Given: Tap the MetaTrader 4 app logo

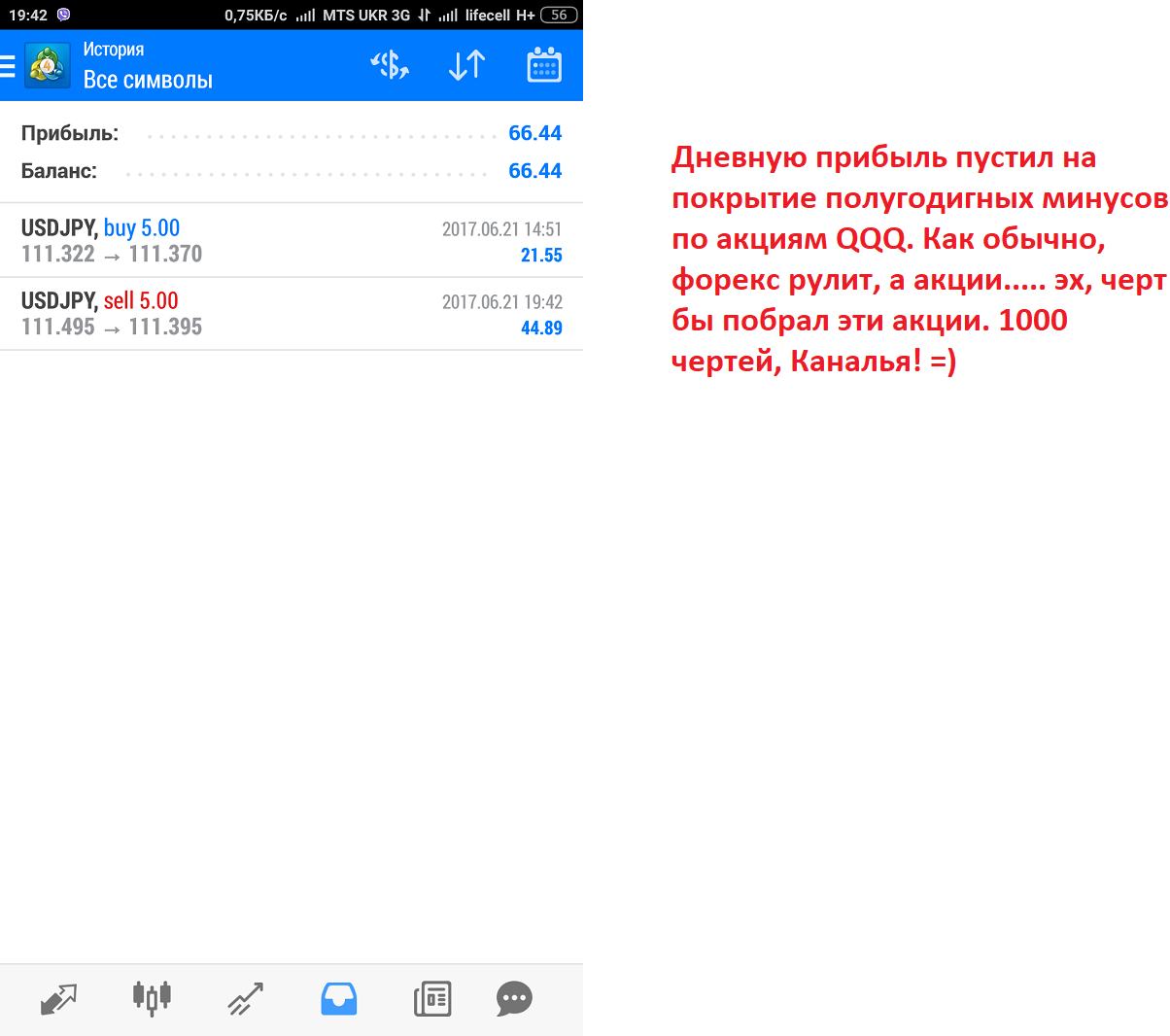Looking at the screenshot, I should tap(48, 66).
